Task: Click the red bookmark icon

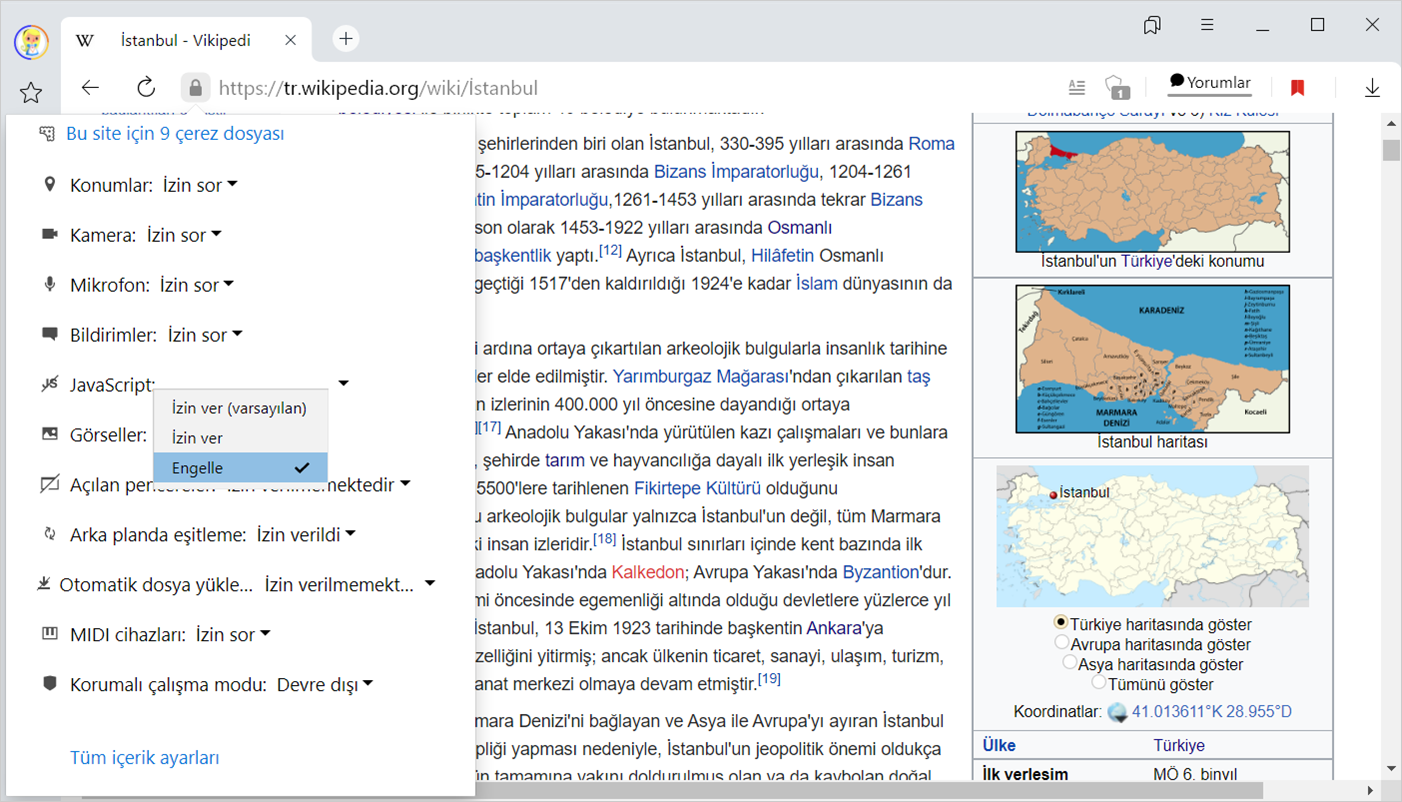Action: pos(1298,88)
